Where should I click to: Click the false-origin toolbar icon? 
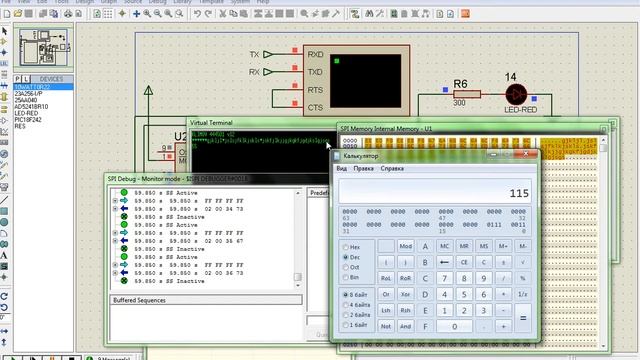pyautogui.click(x=122, y=14)
